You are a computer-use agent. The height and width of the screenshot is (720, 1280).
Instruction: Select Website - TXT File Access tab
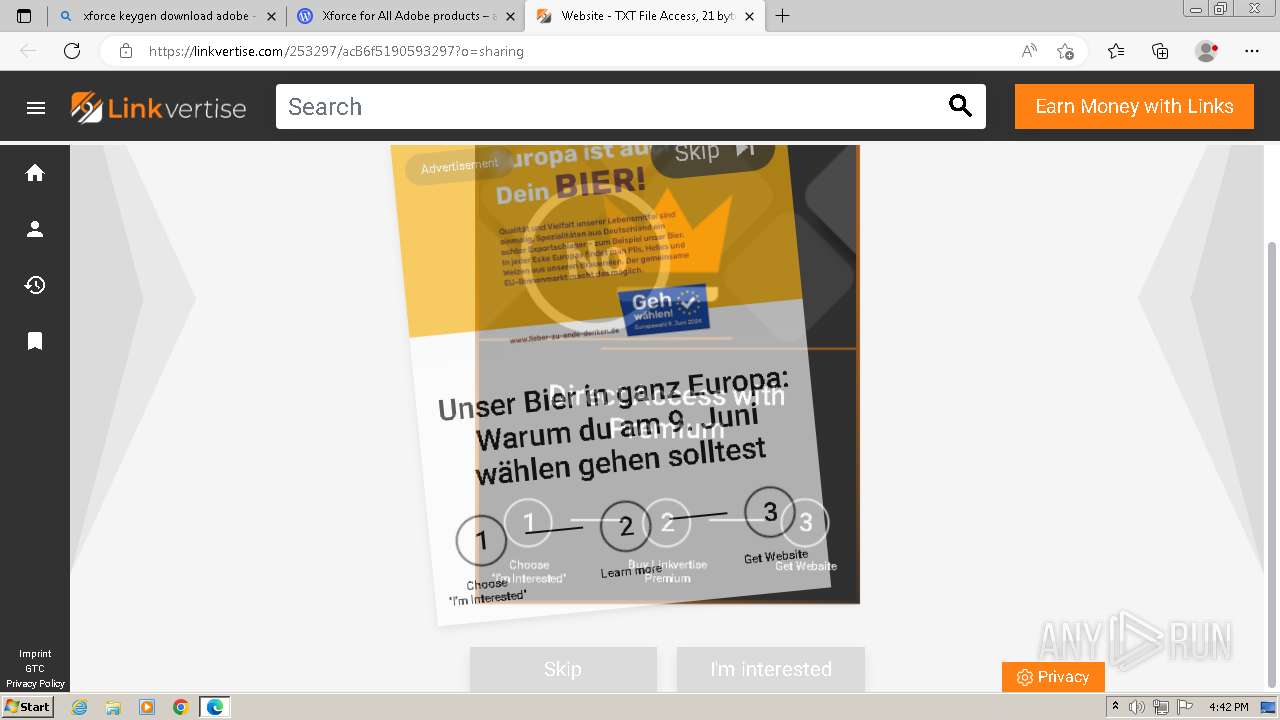click(x=645, y=16)
